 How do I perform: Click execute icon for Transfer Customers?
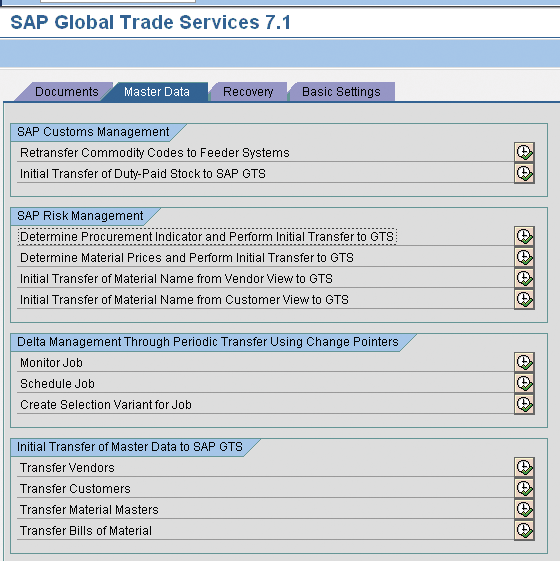(x=524, y=488)
